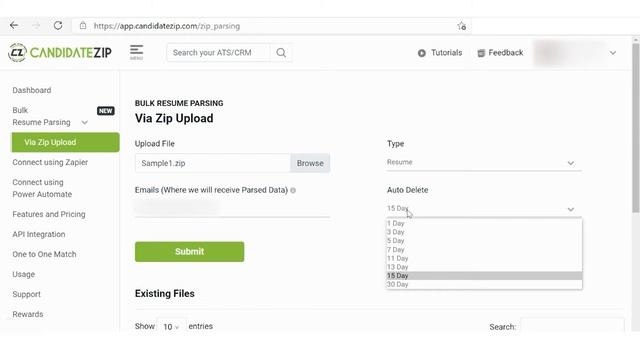This screenshot has width=640, height=360.
Task: Choose 11 Day from Auto Delete list
Action: point(484,258)
